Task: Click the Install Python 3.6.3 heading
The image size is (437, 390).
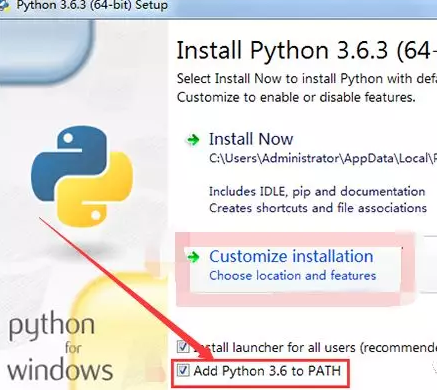Action: 306,51
